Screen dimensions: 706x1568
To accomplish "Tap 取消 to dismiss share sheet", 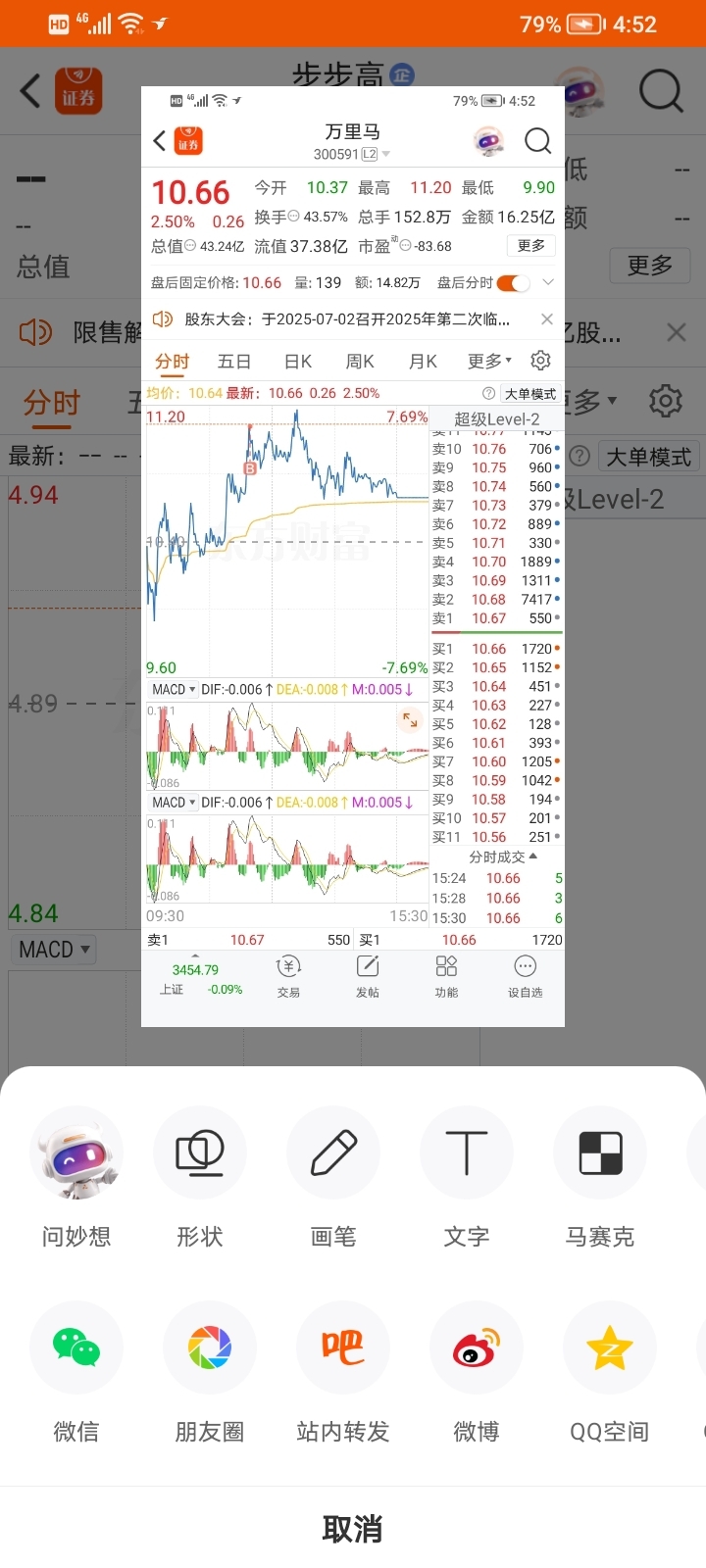I will coord(353,1529).
